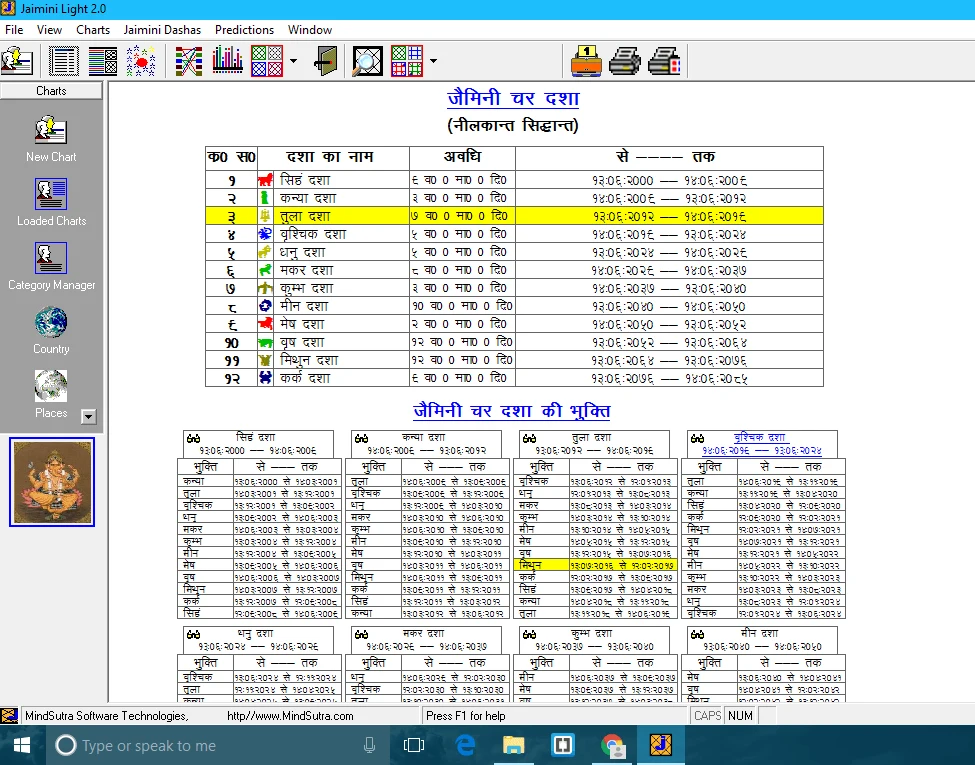Screen dimensions: 975x765
Task: Click the four crossed charts toolbar icon
Action: pyautogui.click(x=267, y=61)
